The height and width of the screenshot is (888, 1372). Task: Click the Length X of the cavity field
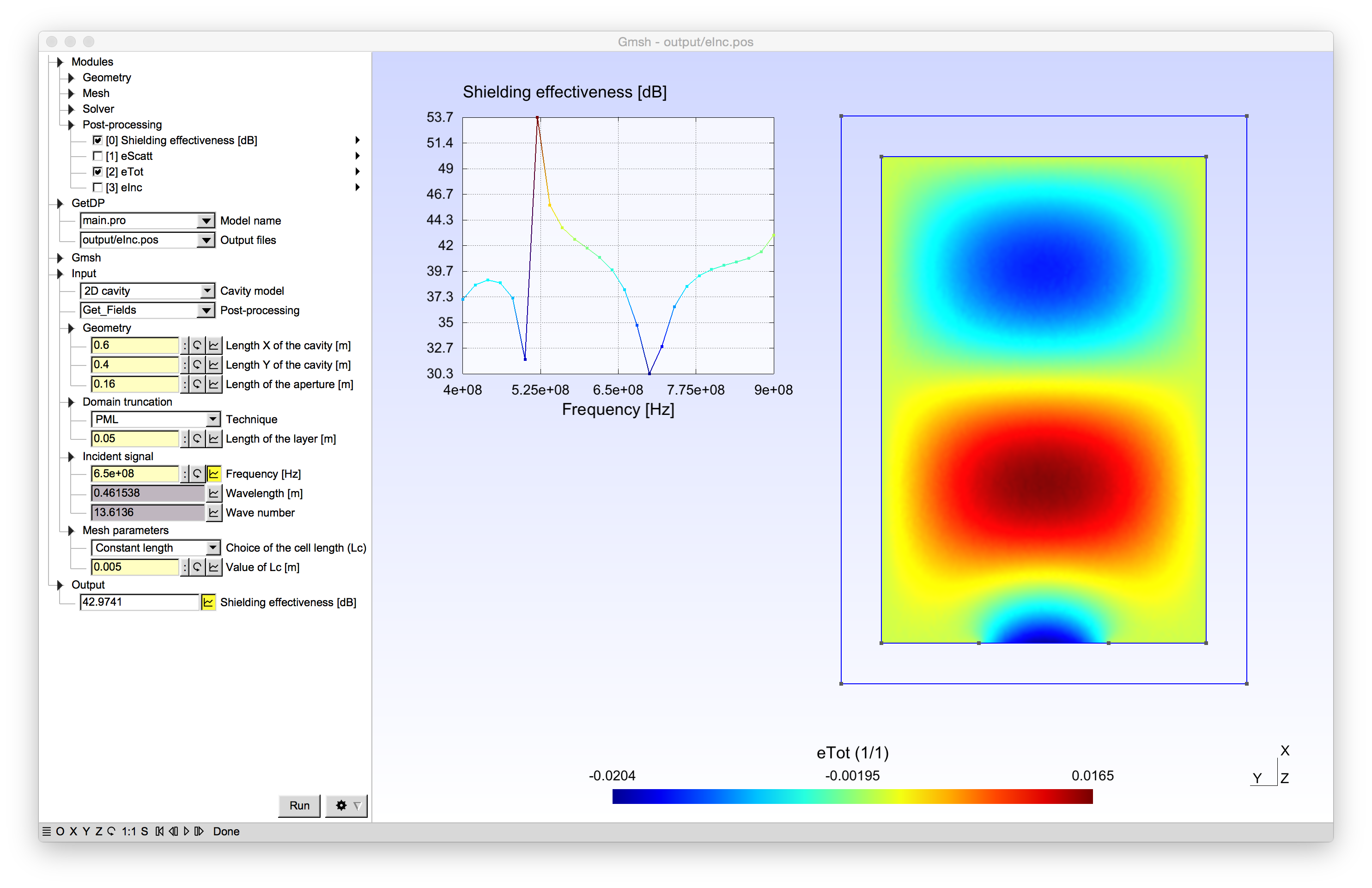point(135,346)
